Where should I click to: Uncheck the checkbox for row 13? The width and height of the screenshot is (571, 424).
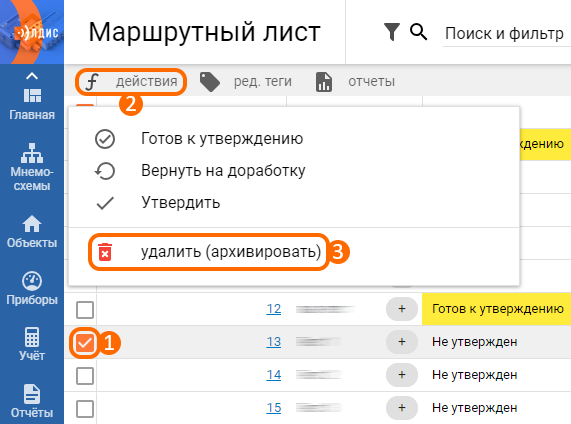[x=85, y=343]
